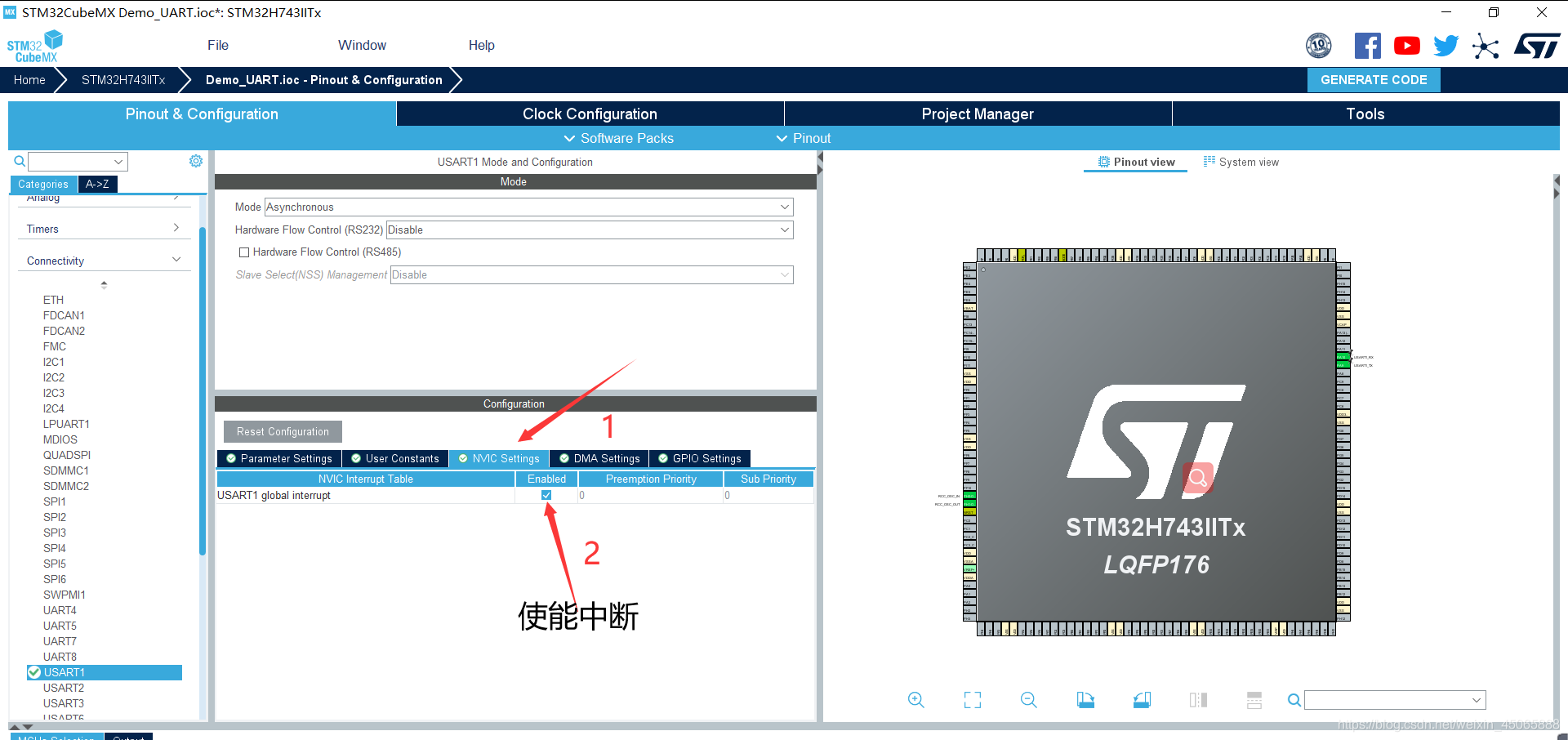Open Parameter Settings tab

pyautogui.click(x=279, y=458)
